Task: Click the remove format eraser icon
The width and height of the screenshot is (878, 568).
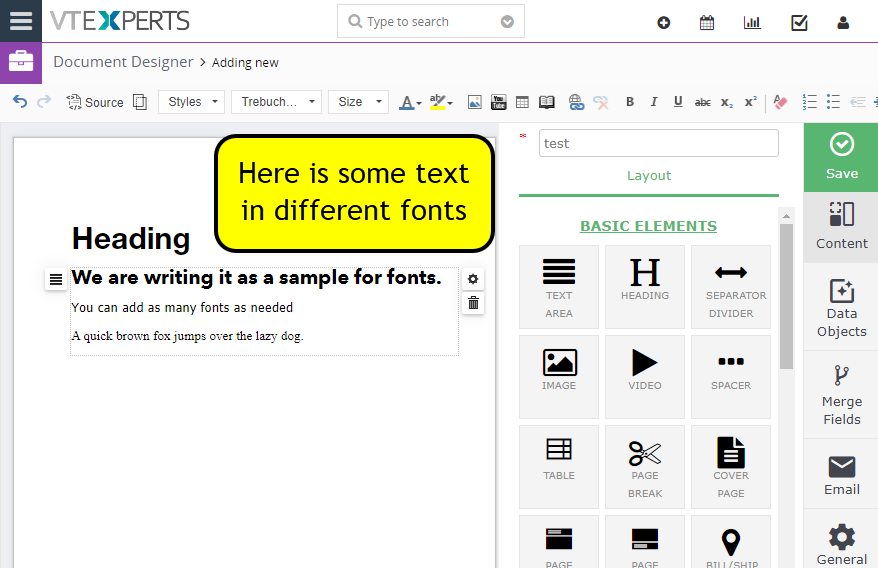Action: (780, 102)
